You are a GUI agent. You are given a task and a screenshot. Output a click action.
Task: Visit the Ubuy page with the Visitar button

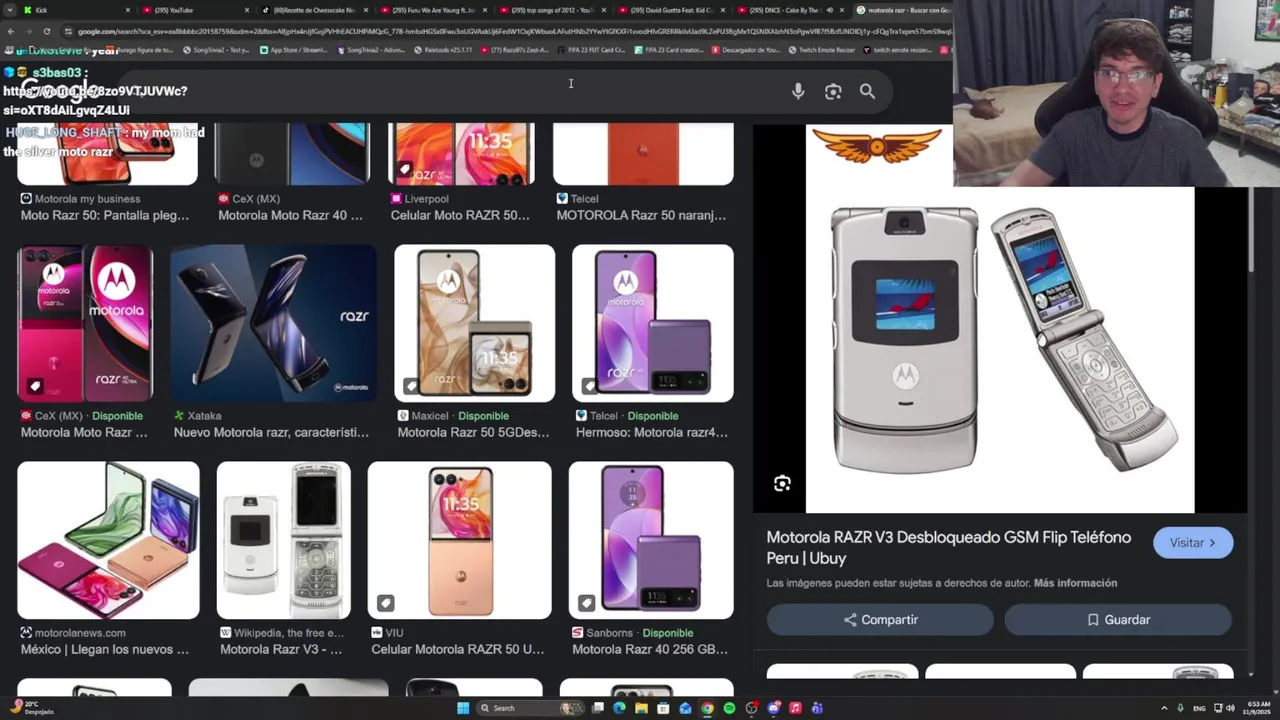tap(1193, 543)
